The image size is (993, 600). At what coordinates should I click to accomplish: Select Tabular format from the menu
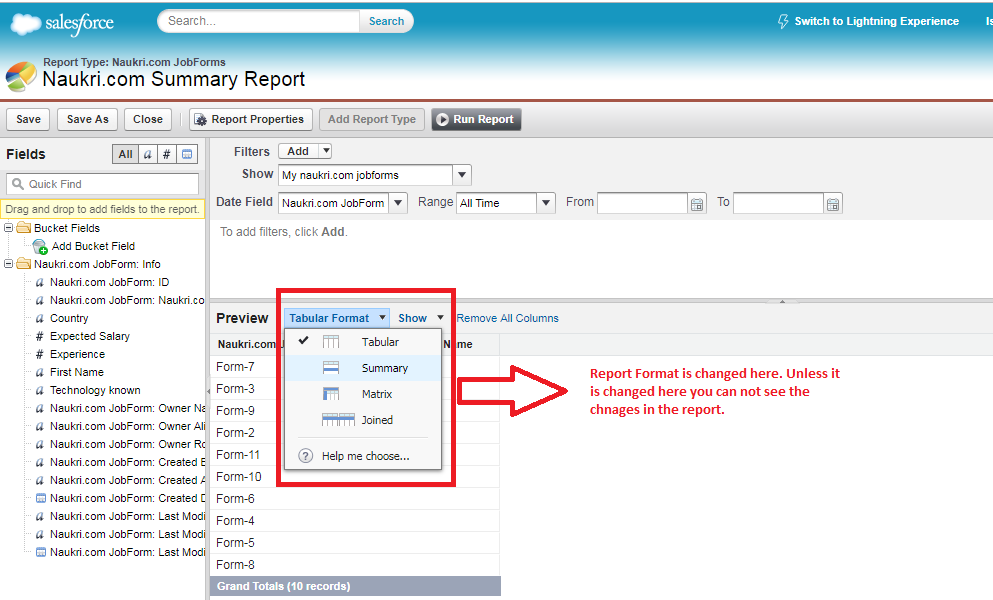point(363,342)
